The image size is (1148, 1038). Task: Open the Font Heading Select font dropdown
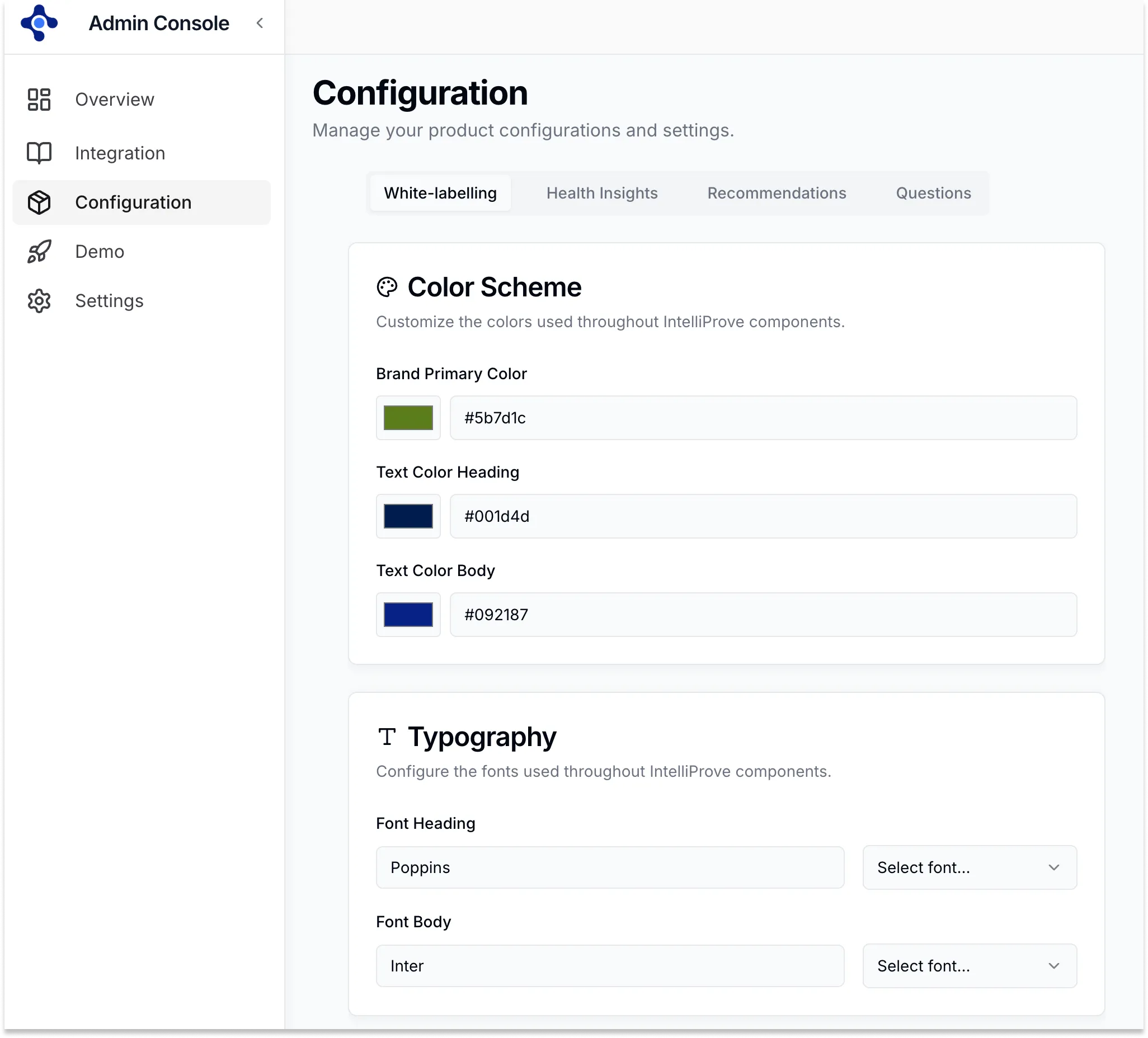click(x=969, y=867)
